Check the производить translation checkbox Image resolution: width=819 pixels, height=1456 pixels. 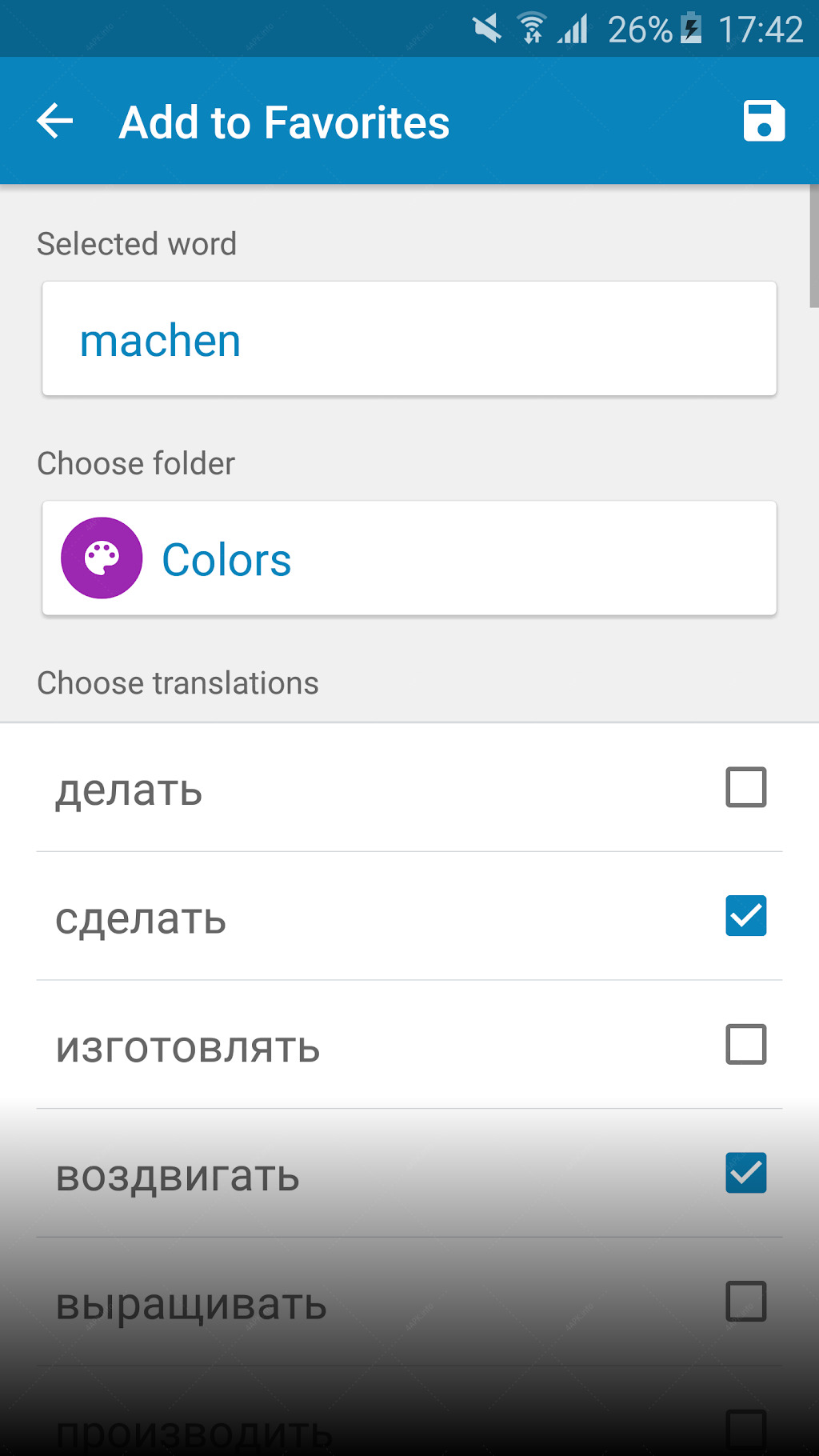pyautogui.click(x=746, y=1430)
